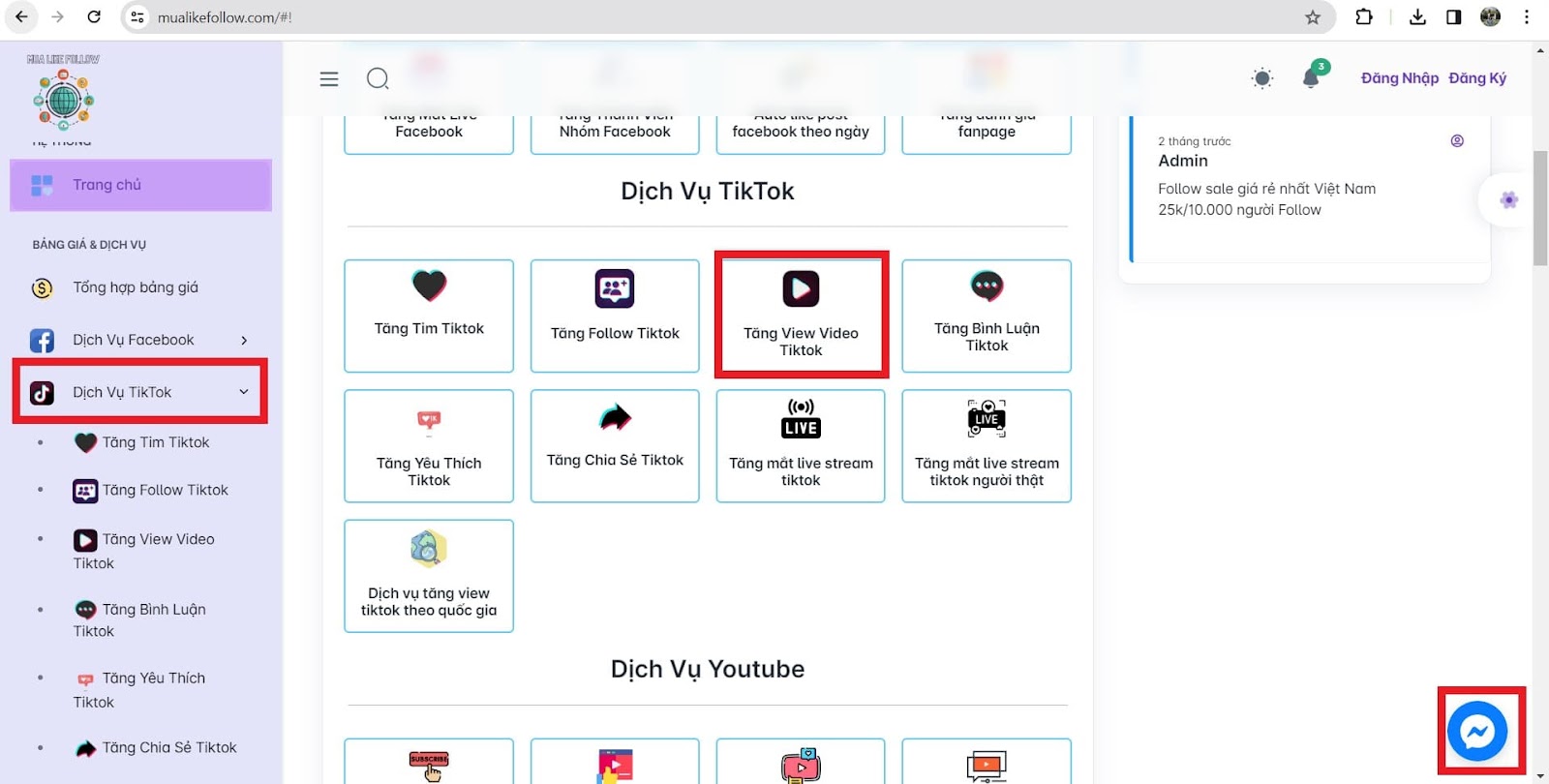The width and height of the screenshot is (1549, 784).
Task: Reload the browser page
Action: pos(94,16)
